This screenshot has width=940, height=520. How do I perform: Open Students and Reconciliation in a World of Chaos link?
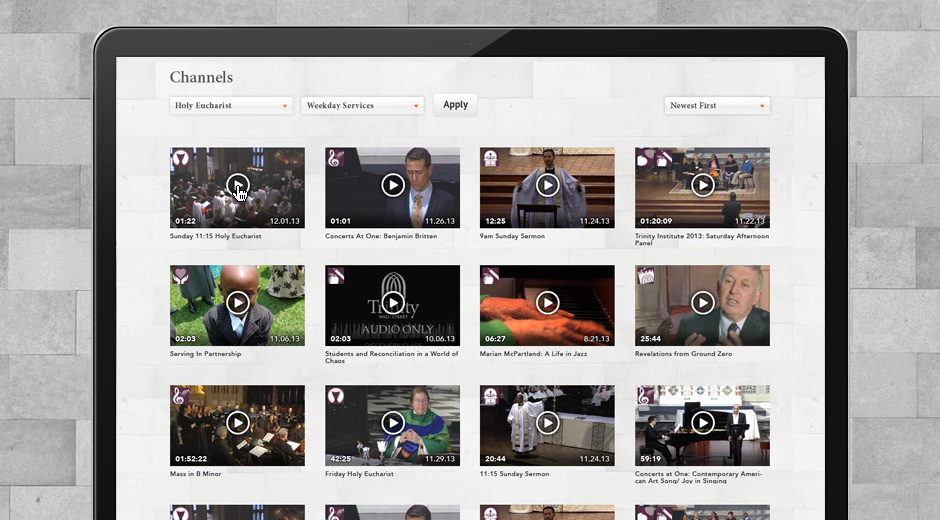tap(391, 357)
